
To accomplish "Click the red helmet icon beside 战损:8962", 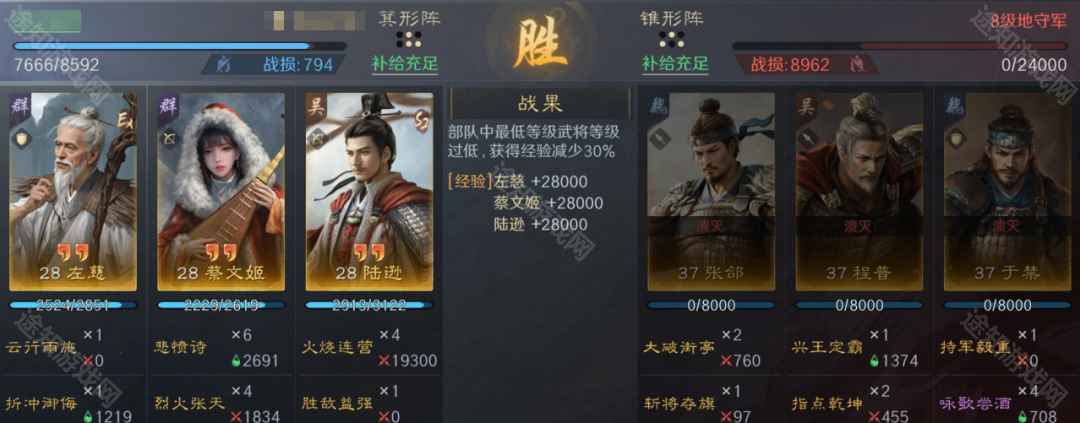I will 856,65.
